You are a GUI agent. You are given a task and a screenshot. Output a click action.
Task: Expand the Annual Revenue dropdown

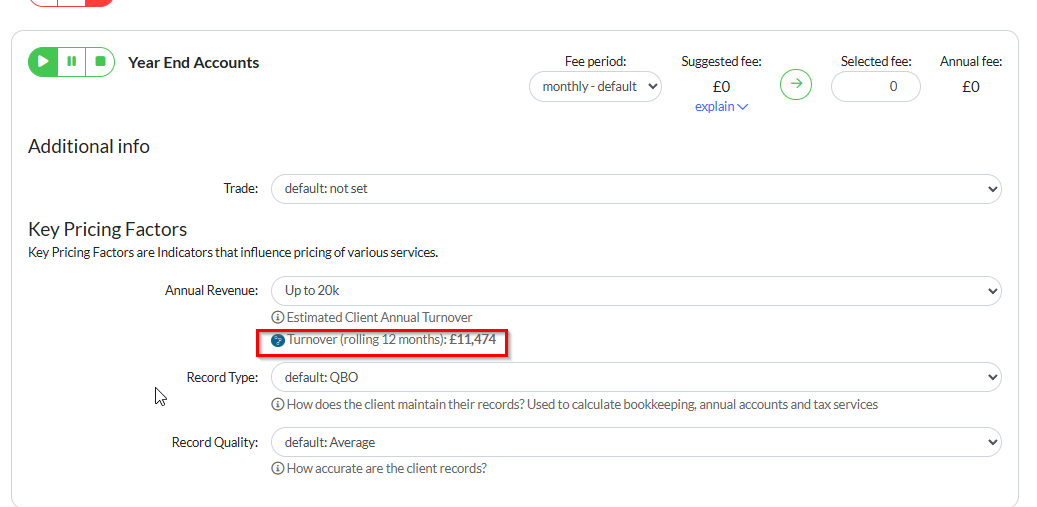pyautogui.click(x=635, y=291)
